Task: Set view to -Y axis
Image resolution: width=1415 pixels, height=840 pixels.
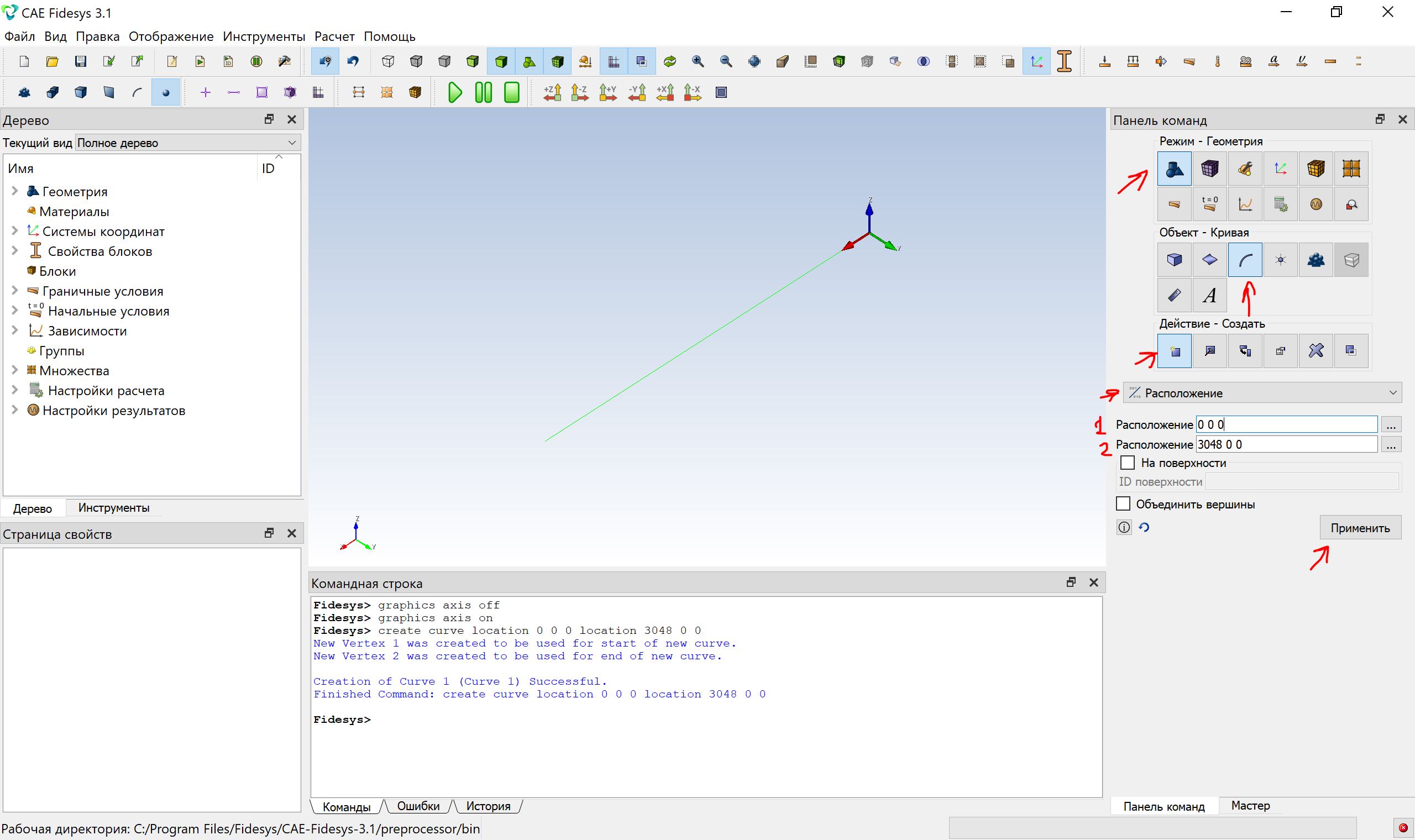Action: (x=637, y=92)
